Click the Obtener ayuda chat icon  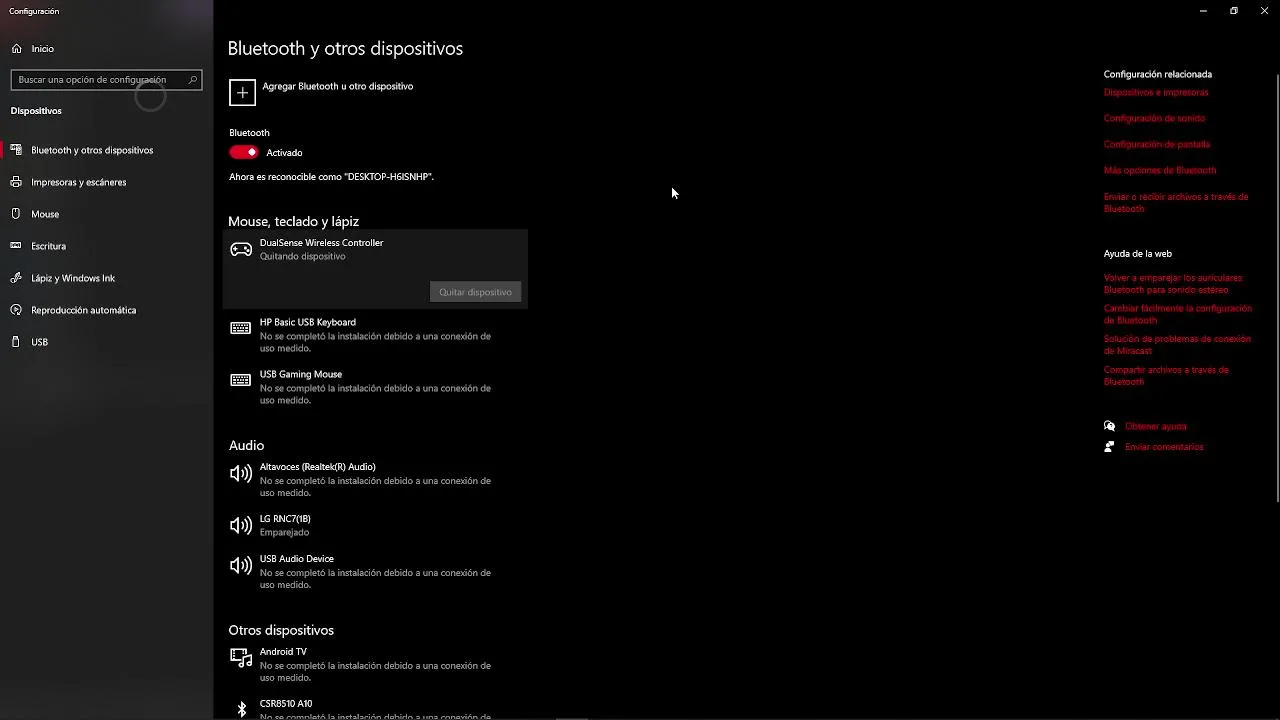click(x=1109, y=426)
